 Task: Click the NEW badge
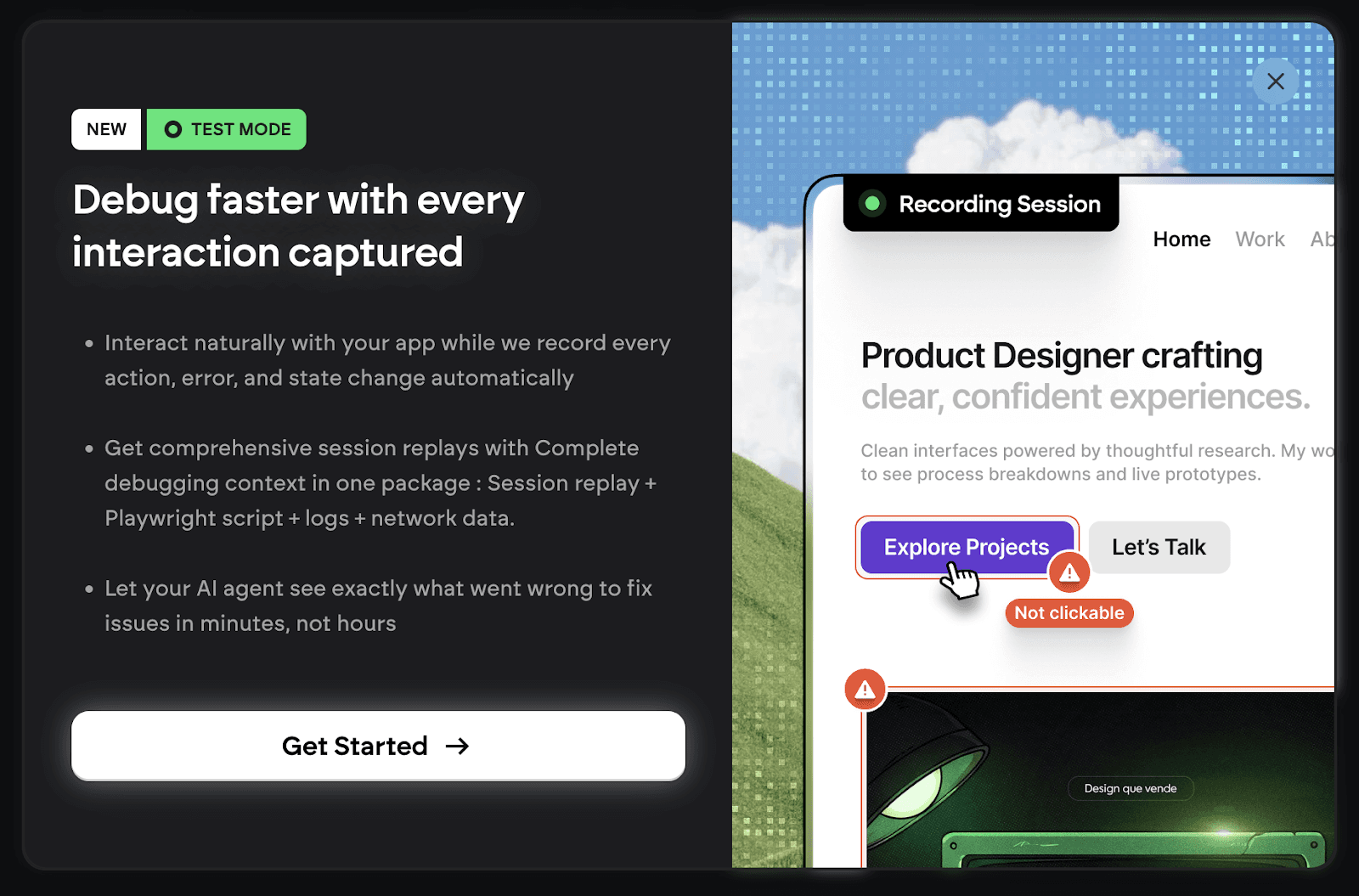click(x=106, y=129)
